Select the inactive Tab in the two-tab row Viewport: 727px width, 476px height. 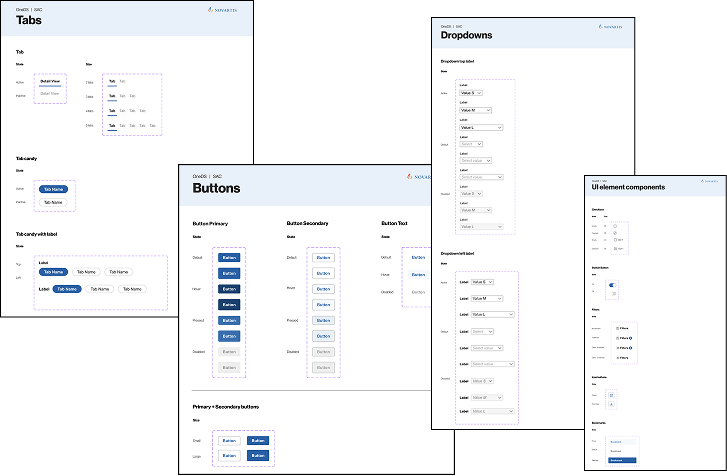tap(122, 81)
